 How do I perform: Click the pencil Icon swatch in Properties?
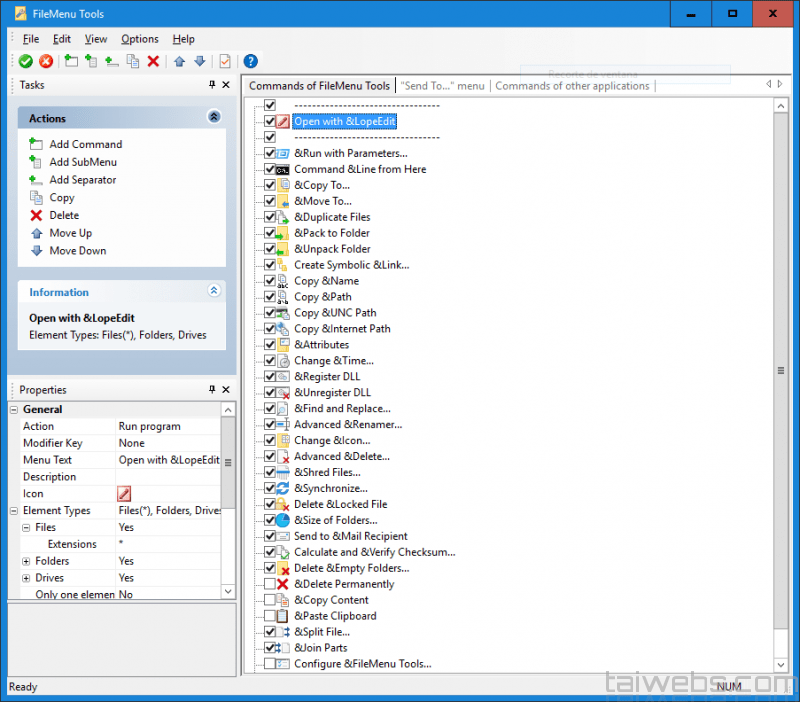pos(124,493)
